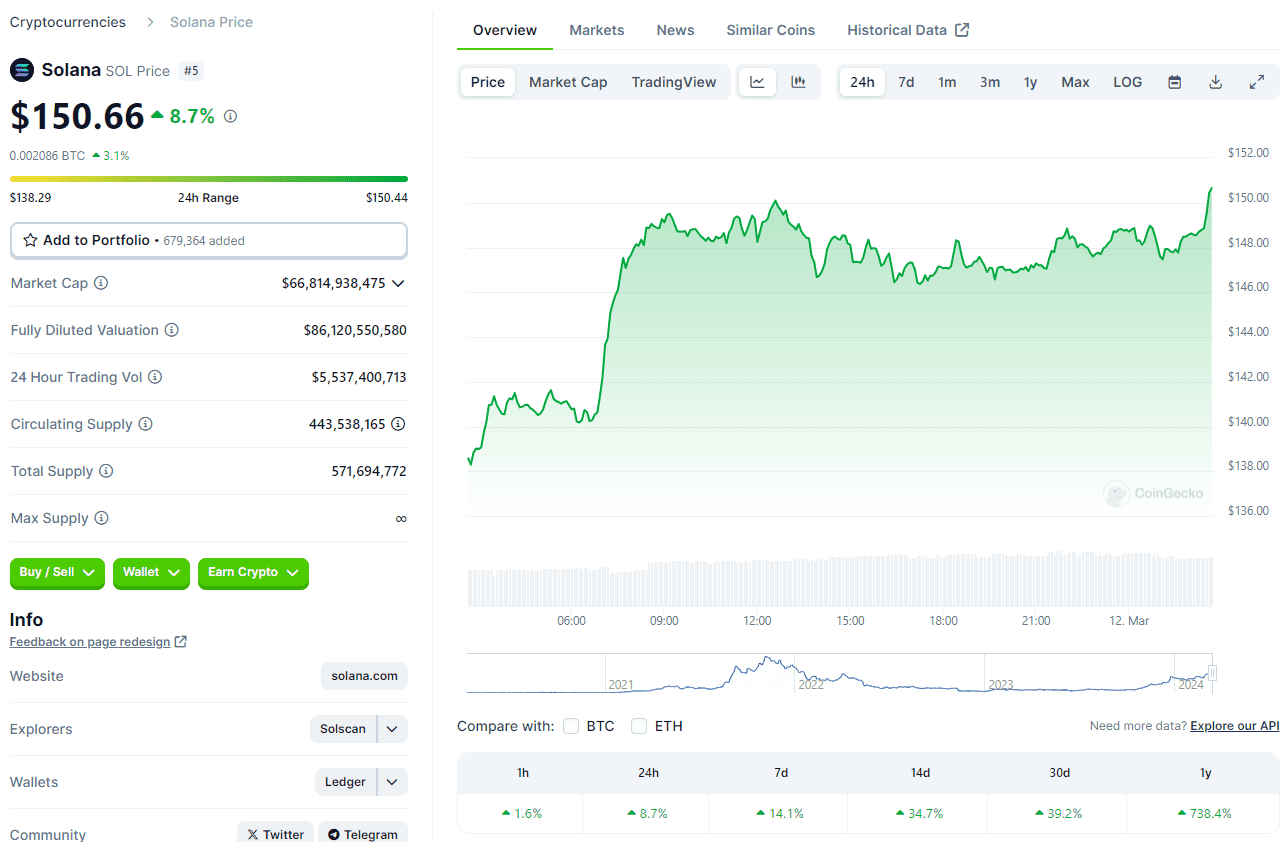Click info icon beside 443,538,165 value
This screenshot has width=1287, height=842.
[398, 424]
